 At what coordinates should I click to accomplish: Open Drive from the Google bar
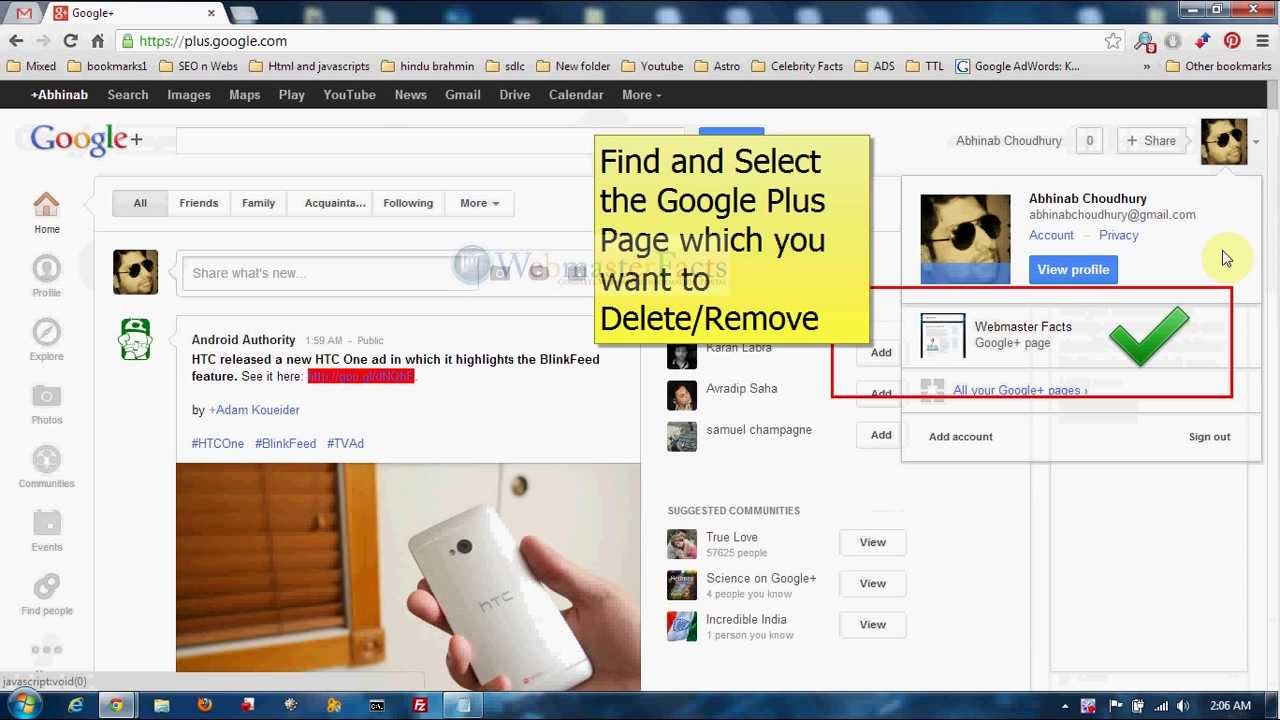[x=515, y=95]
